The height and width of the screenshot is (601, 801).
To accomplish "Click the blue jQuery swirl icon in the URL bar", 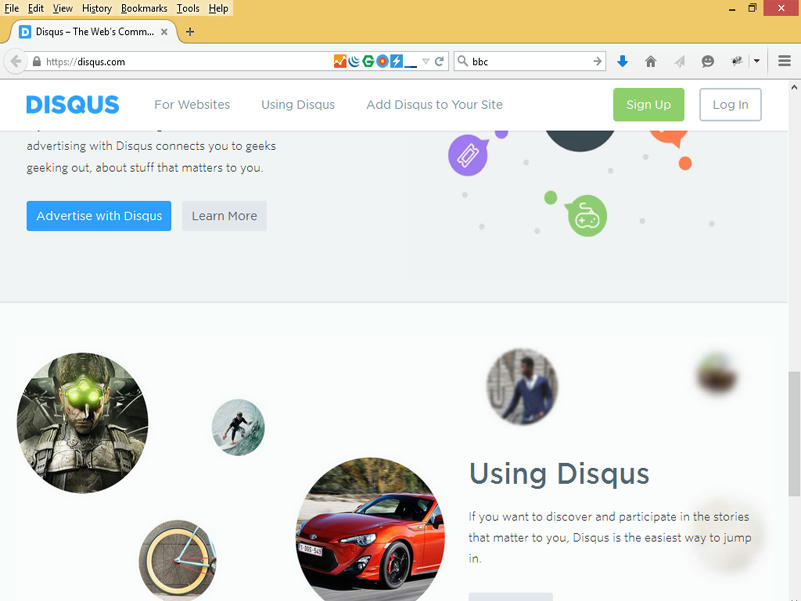I will pyautogui.click(x=354, y=61).
